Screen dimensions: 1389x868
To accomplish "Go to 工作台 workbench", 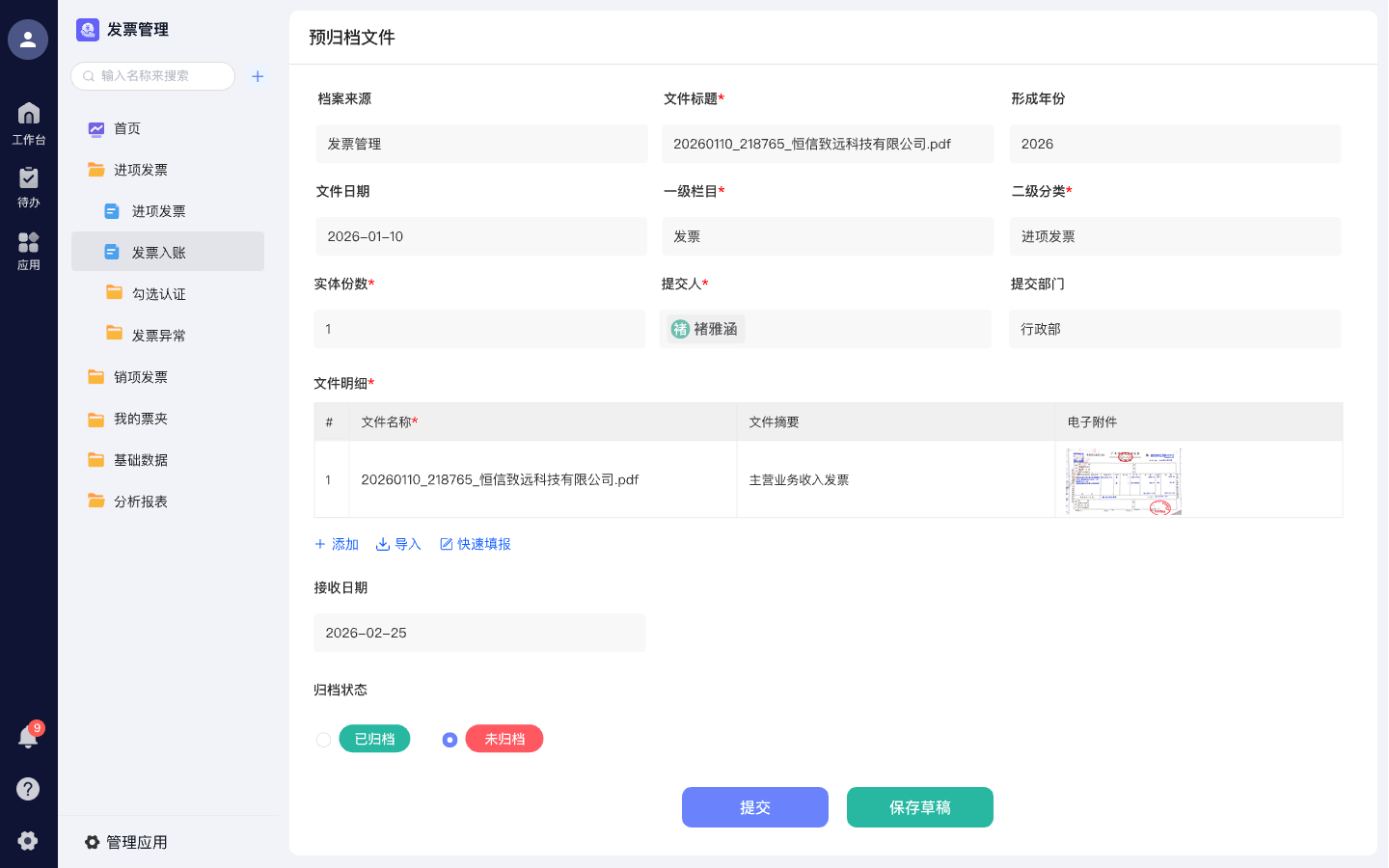I will (x=28, y=123).
